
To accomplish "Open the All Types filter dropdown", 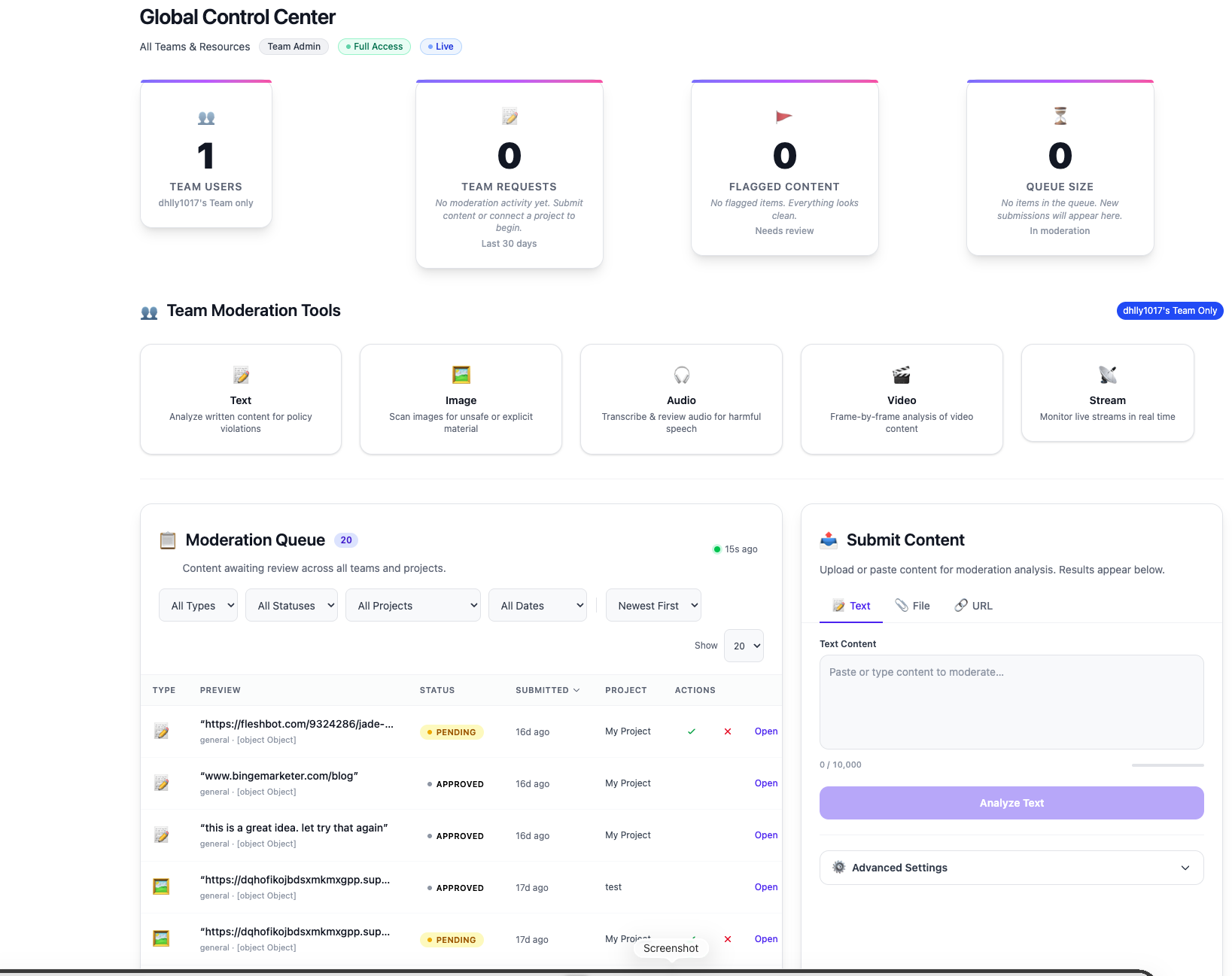I will pos(198,605).
